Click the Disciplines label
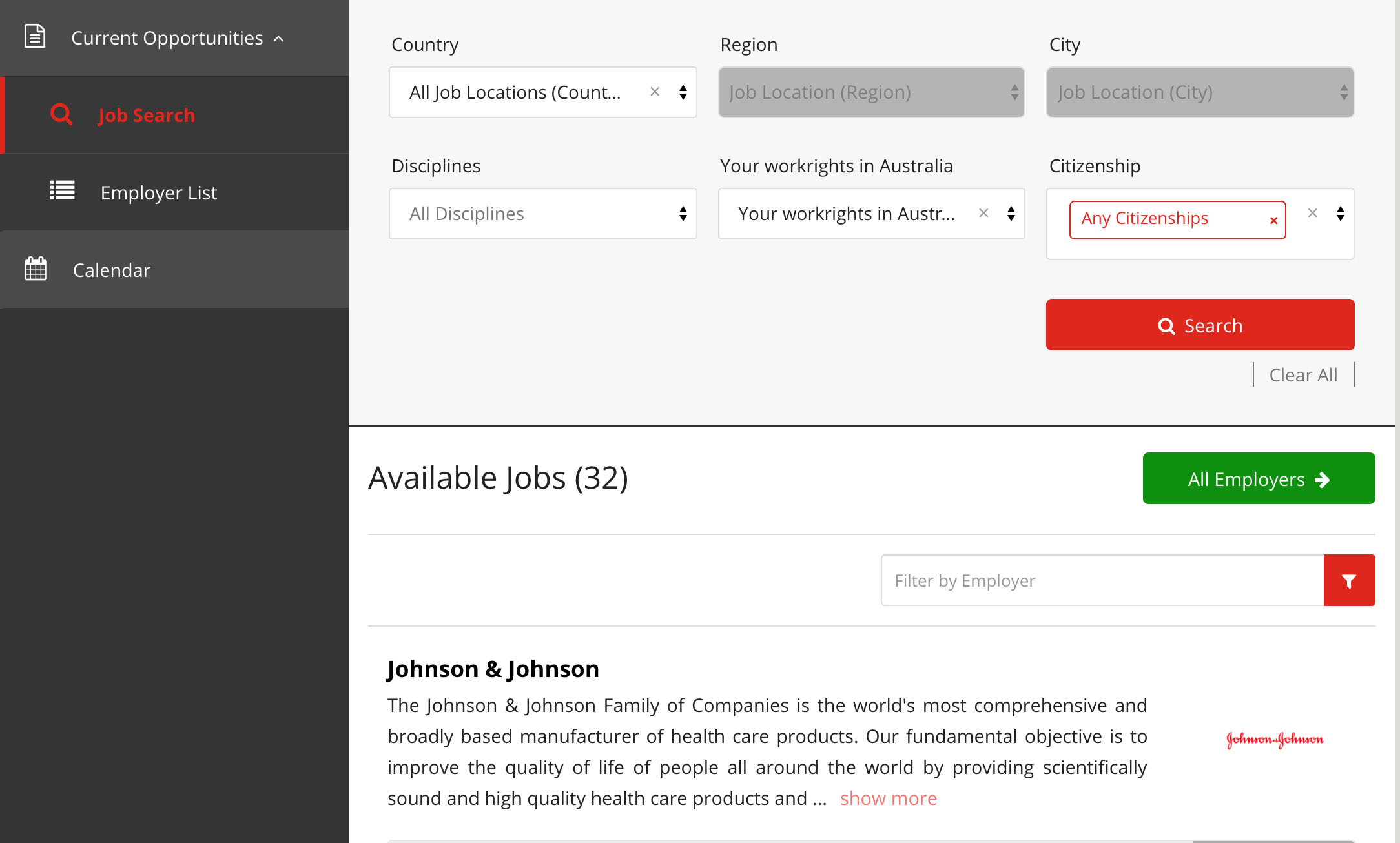 (436, 166)
